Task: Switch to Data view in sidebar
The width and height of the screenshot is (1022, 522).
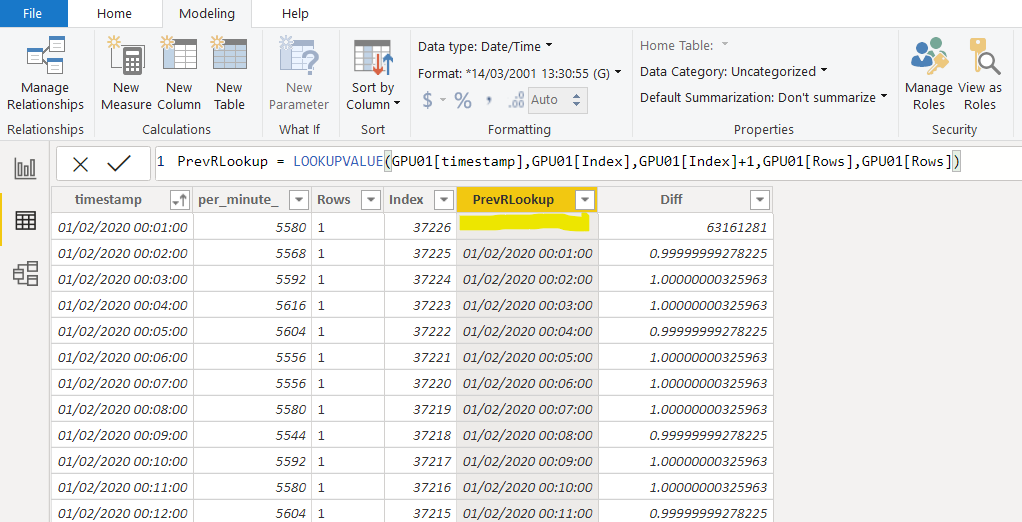Action: tap(25, 220)
